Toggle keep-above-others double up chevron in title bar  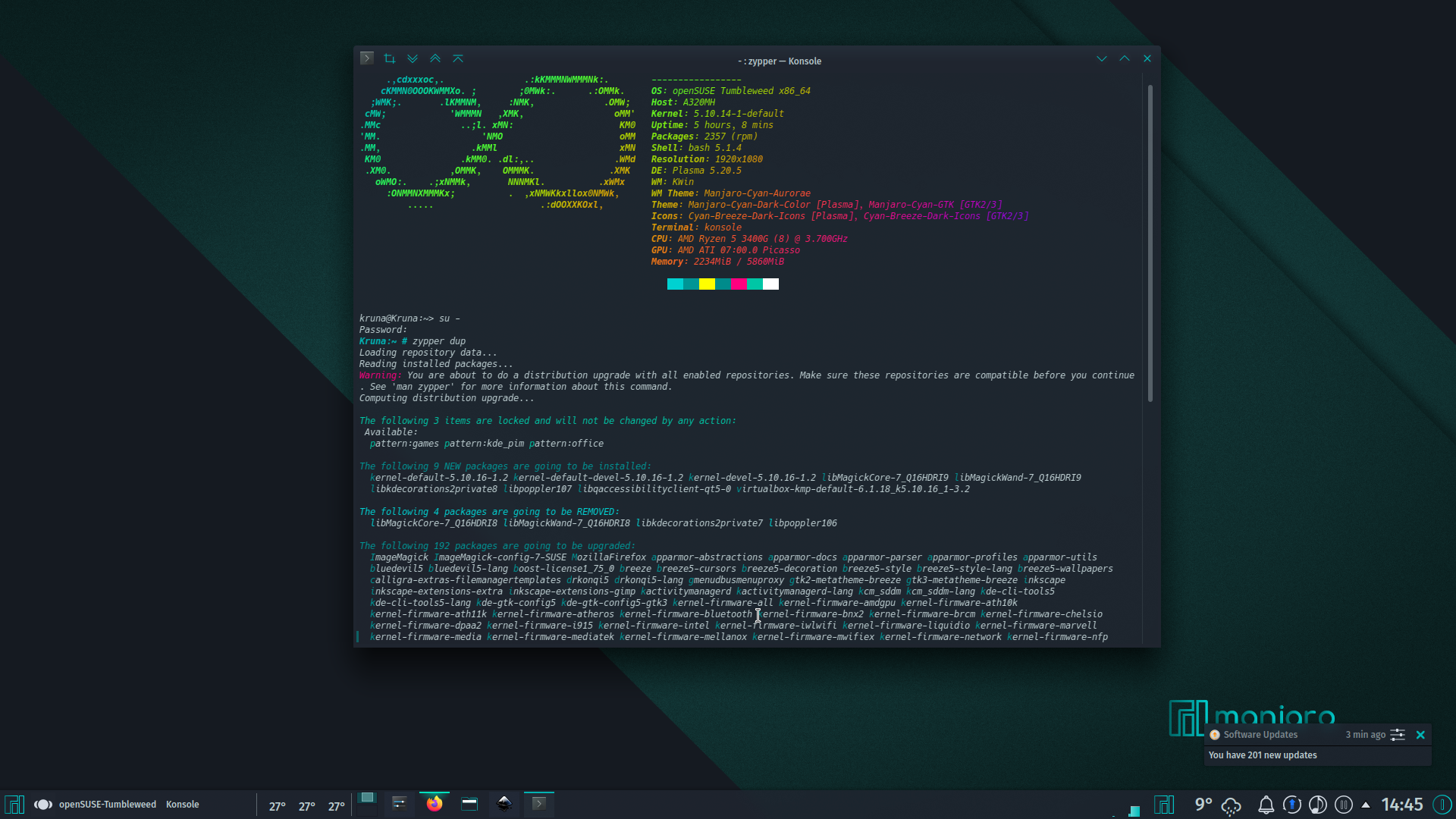tap(435, 58)
